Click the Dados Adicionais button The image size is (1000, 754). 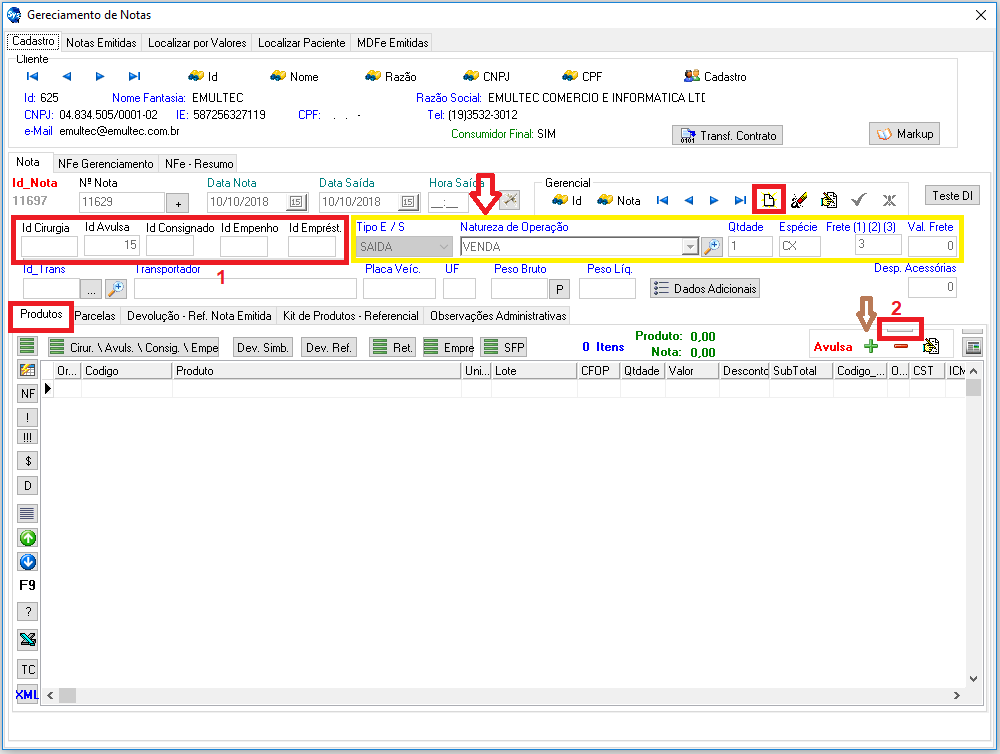(x=705, y=288)
